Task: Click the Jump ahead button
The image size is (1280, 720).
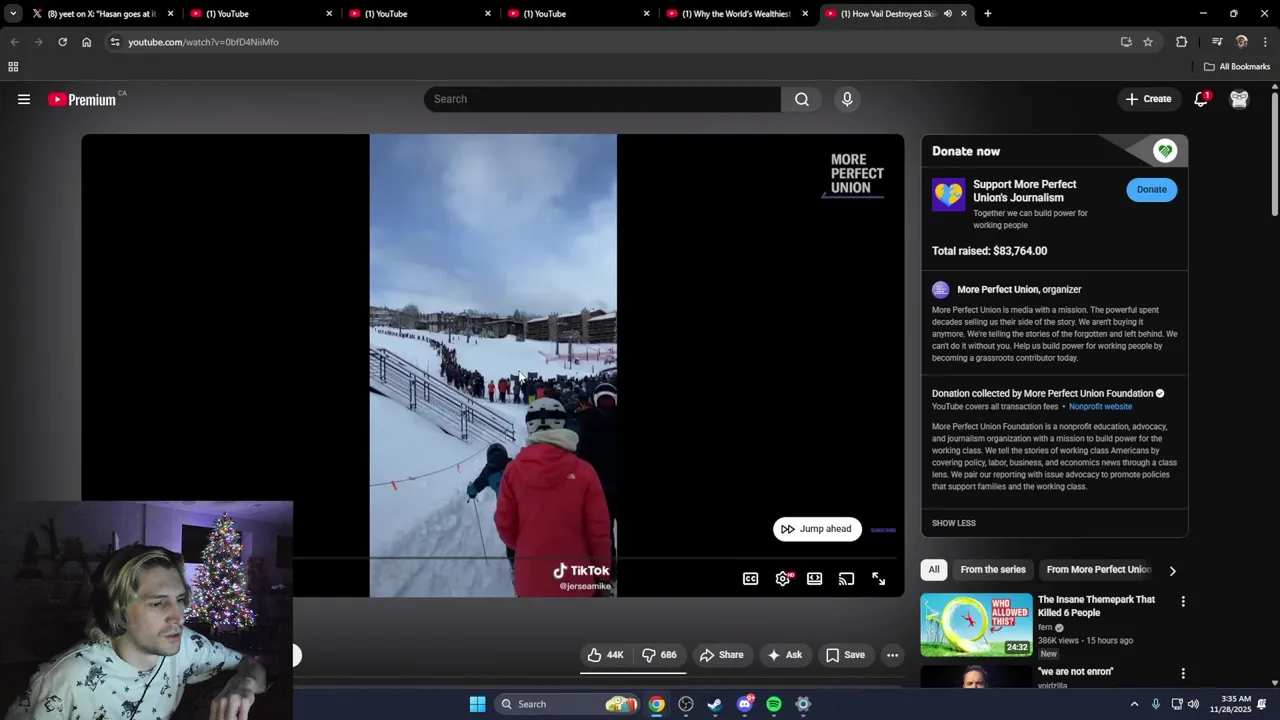Action: [817, 529]
